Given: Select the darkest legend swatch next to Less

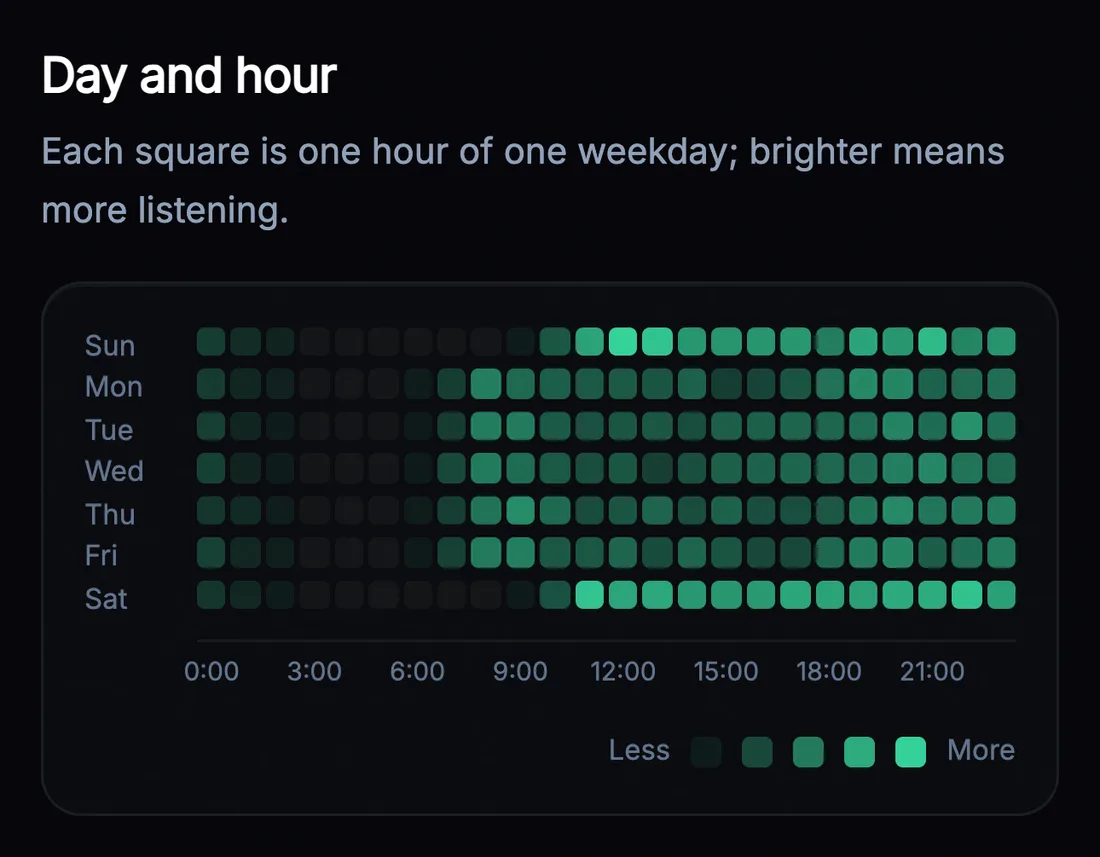Looking at the screenshot, I should (x=706, y=752).
